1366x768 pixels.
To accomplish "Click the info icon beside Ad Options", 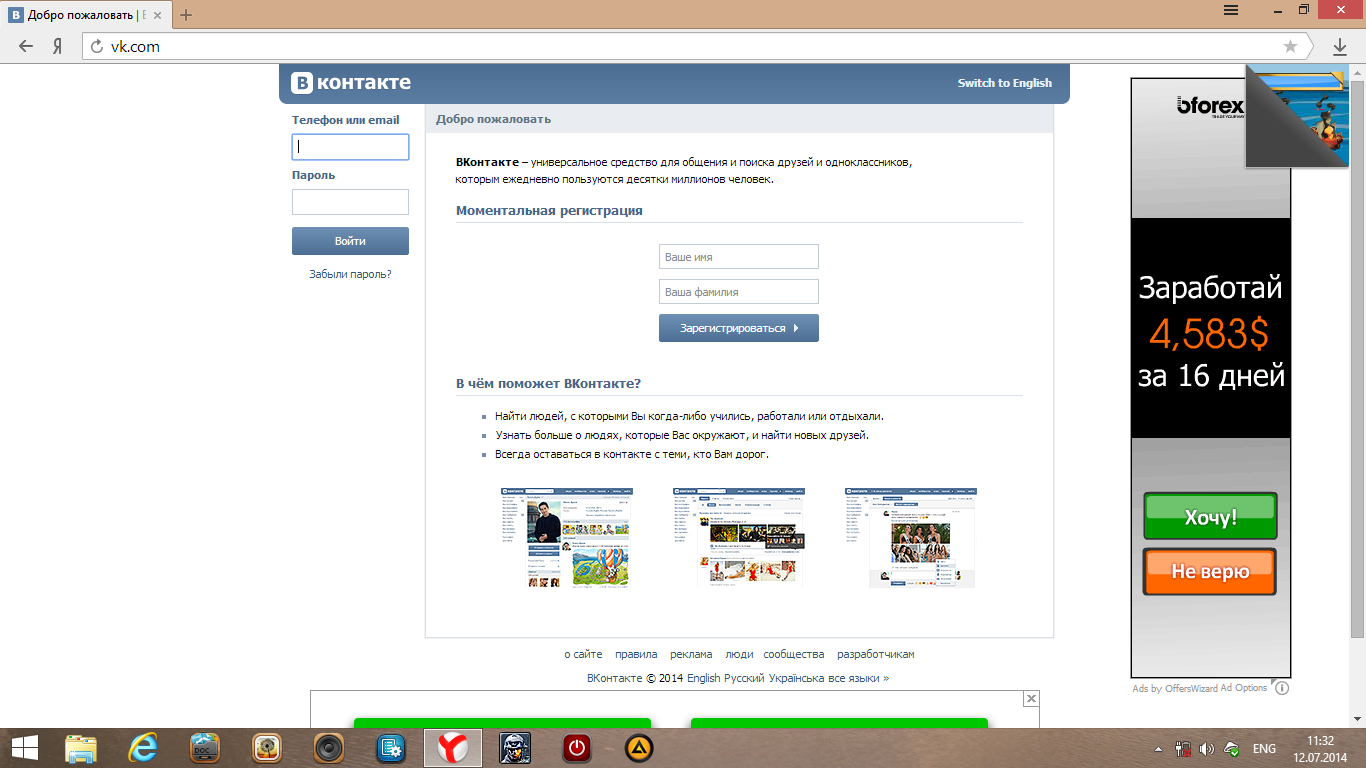I will point(1282,688).
